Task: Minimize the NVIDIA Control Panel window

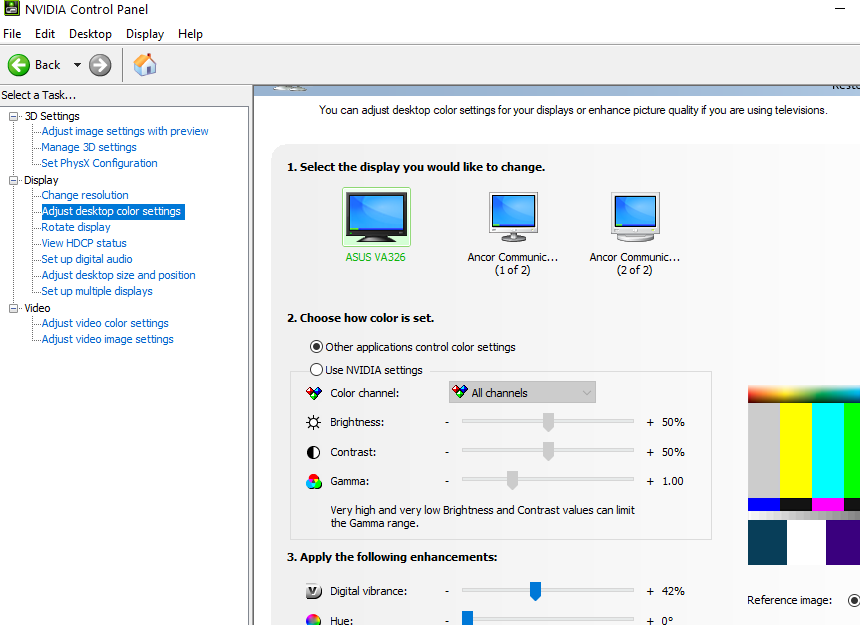Action: 840,9
